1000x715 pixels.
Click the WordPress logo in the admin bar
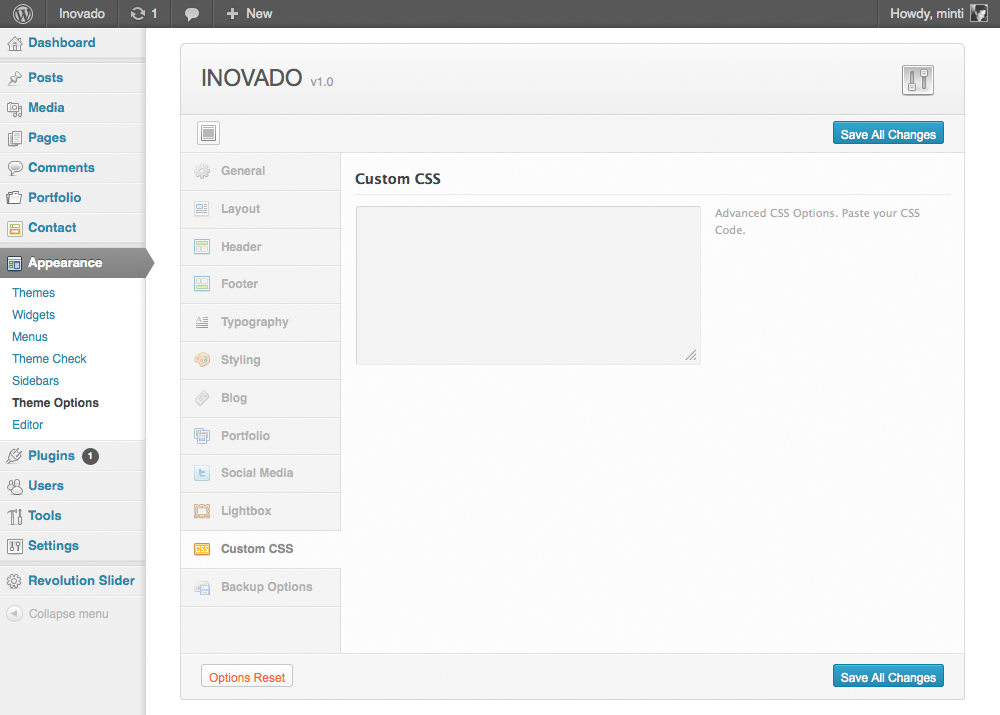pos(21,13)
